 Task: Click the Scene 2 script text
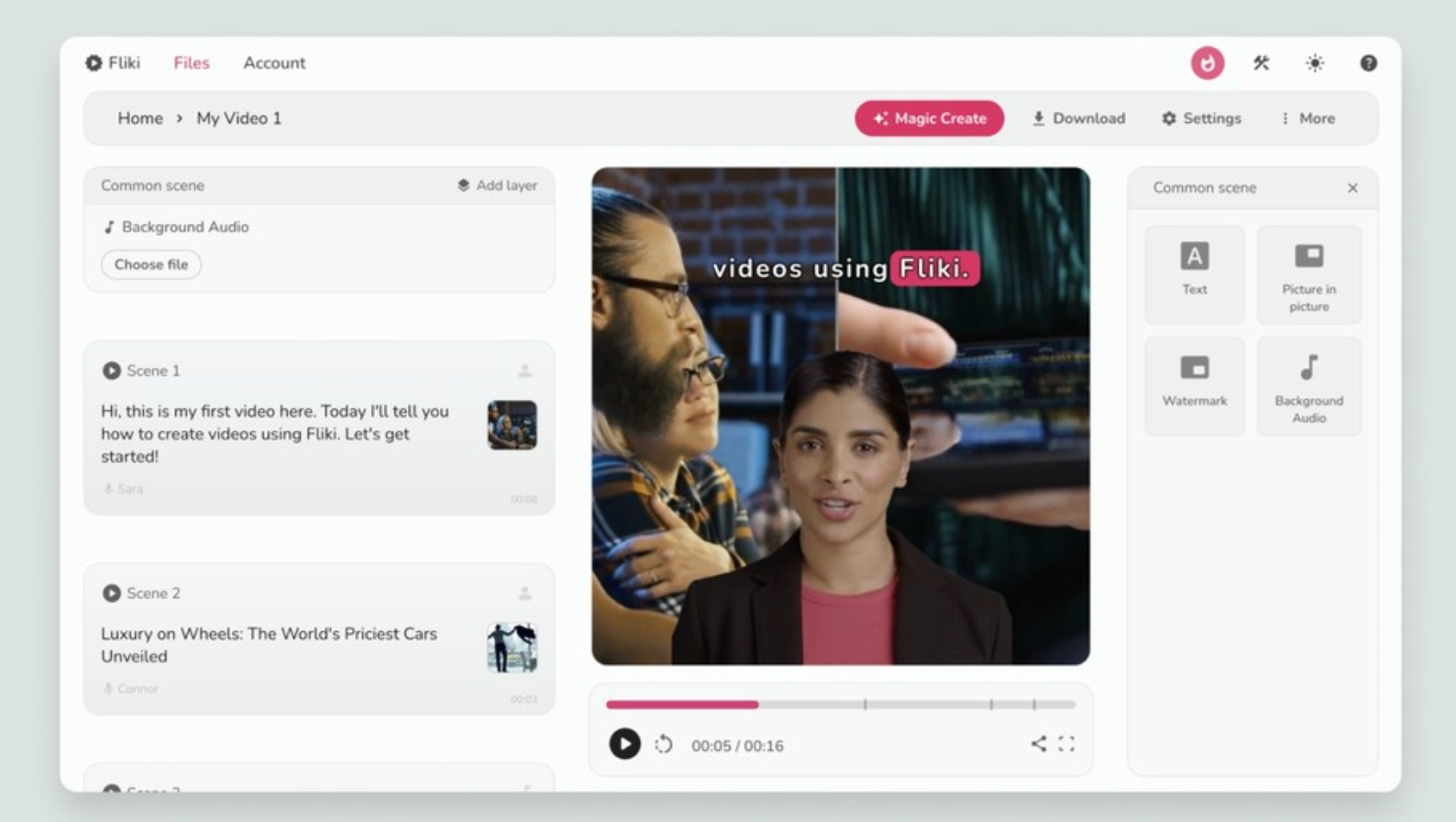point(269,645)
